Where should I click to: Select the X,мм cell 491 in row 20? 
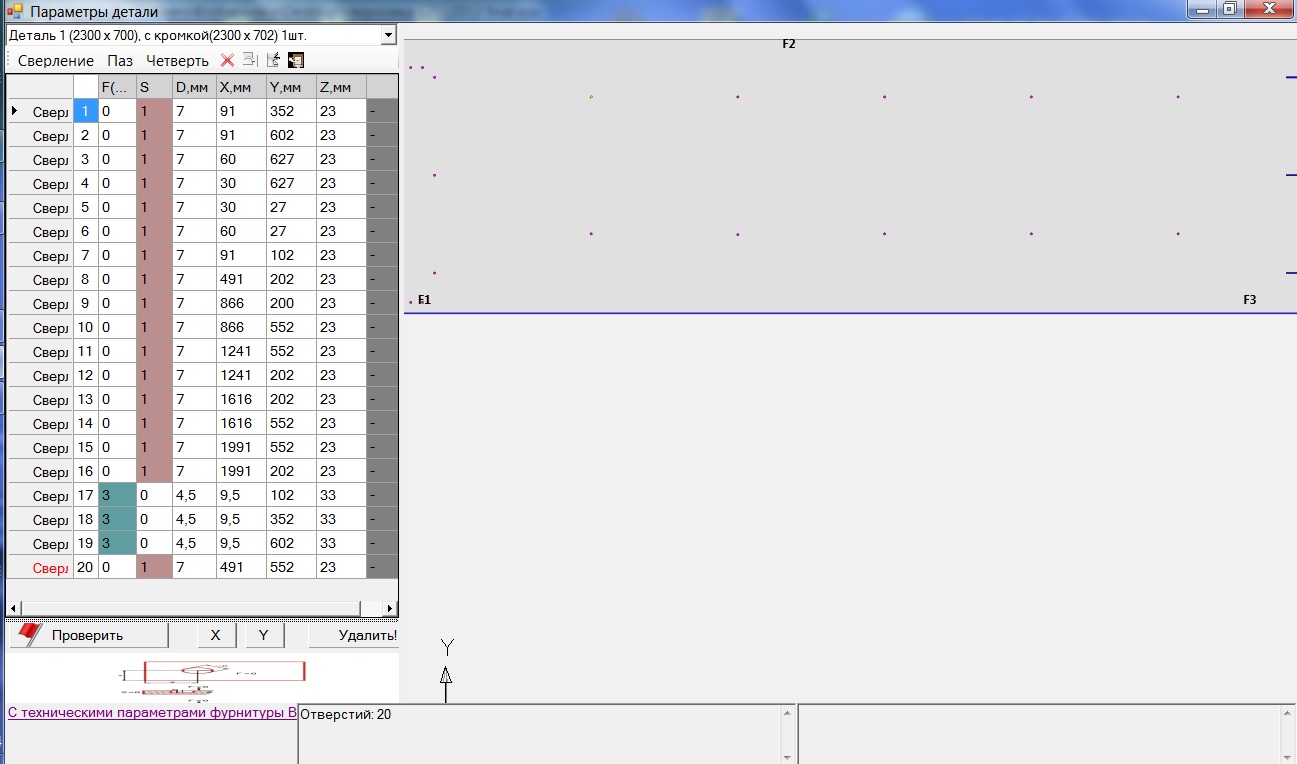click(x=241, y=567)
